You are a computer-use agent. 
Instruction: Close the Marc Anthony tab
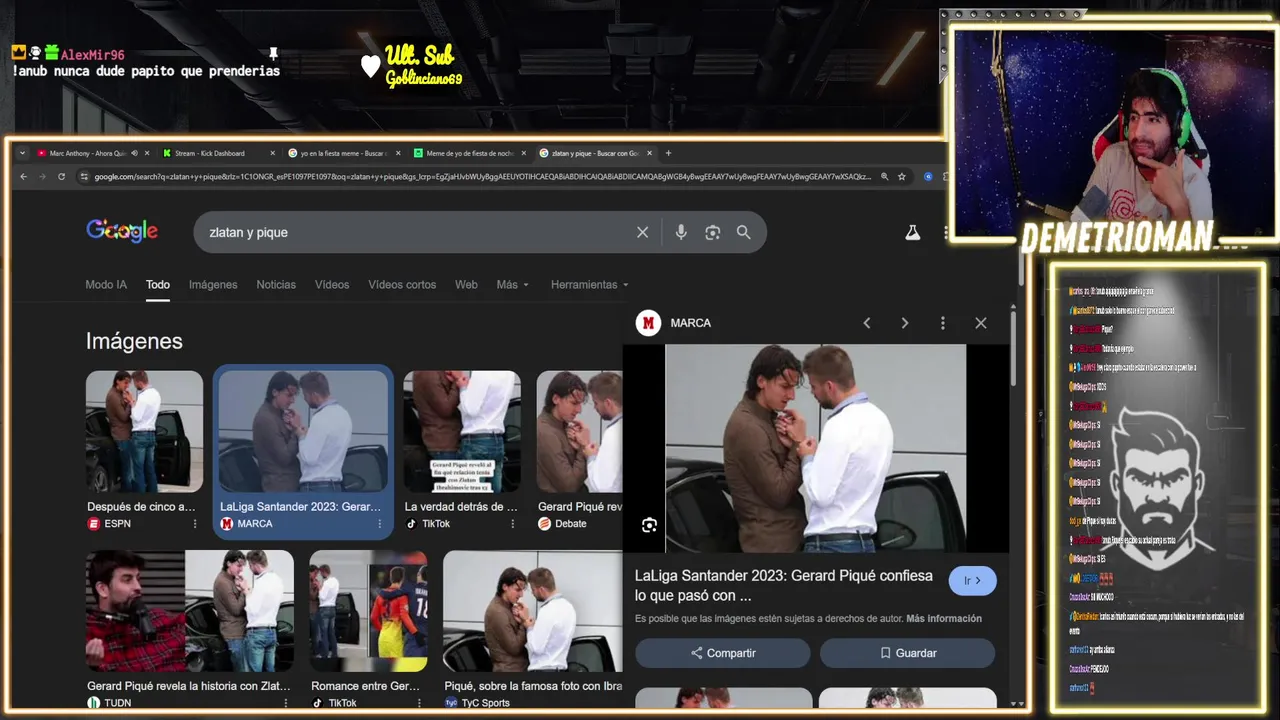[x=147, y=153]
